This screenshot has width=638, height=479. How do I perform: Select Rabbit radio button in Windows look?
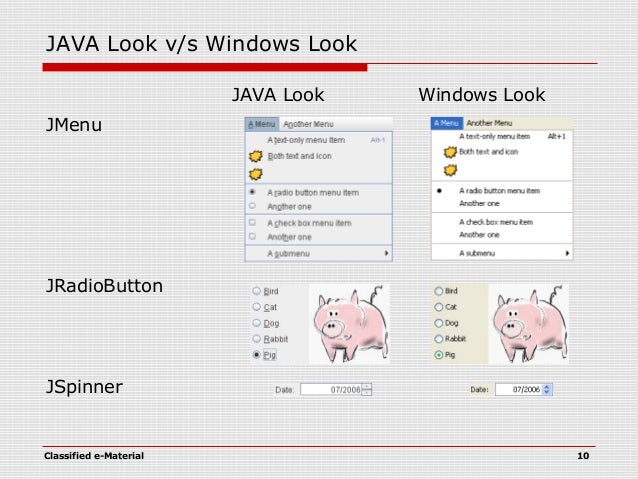pyautogui.click(x=450, y=339)
